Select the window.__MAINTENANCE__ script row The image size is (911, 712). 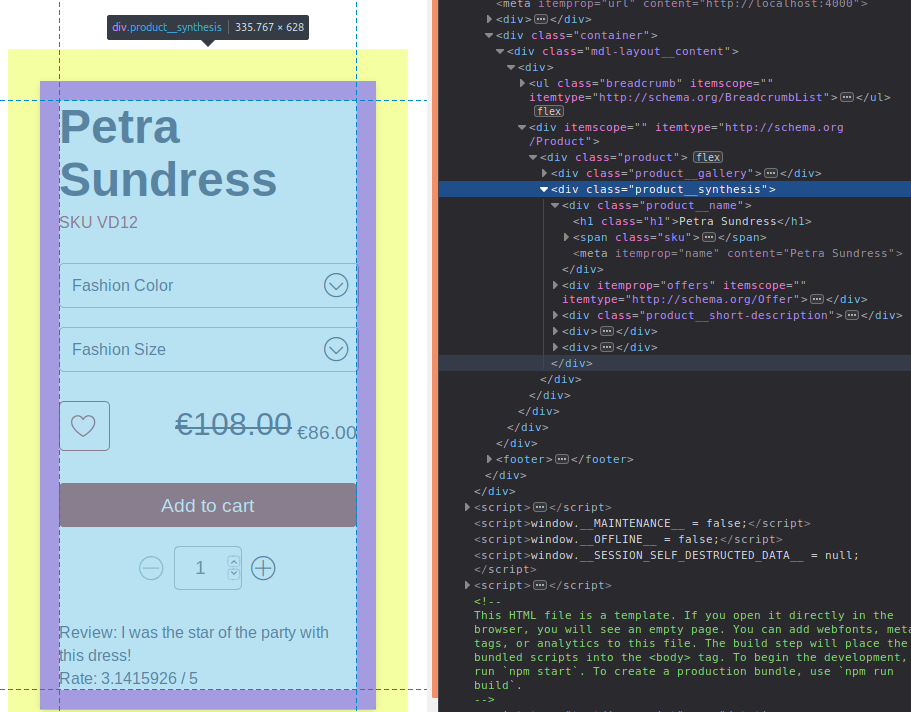pos(642,523)
